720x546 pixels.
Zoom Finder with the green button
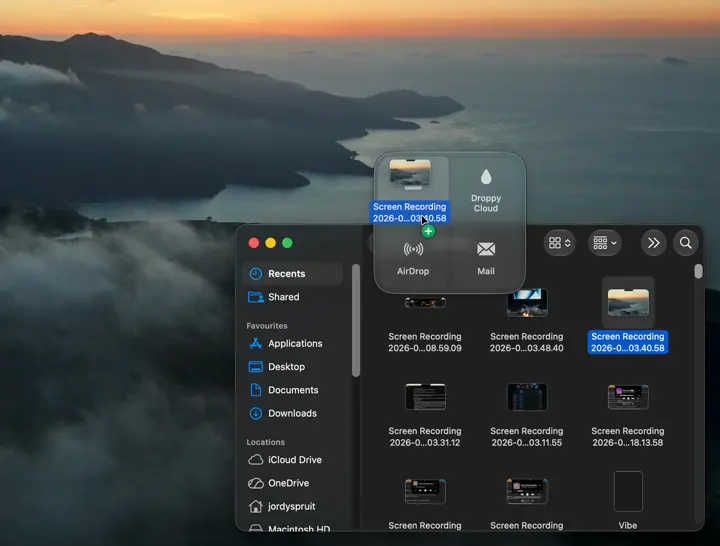tap(287, 243)
